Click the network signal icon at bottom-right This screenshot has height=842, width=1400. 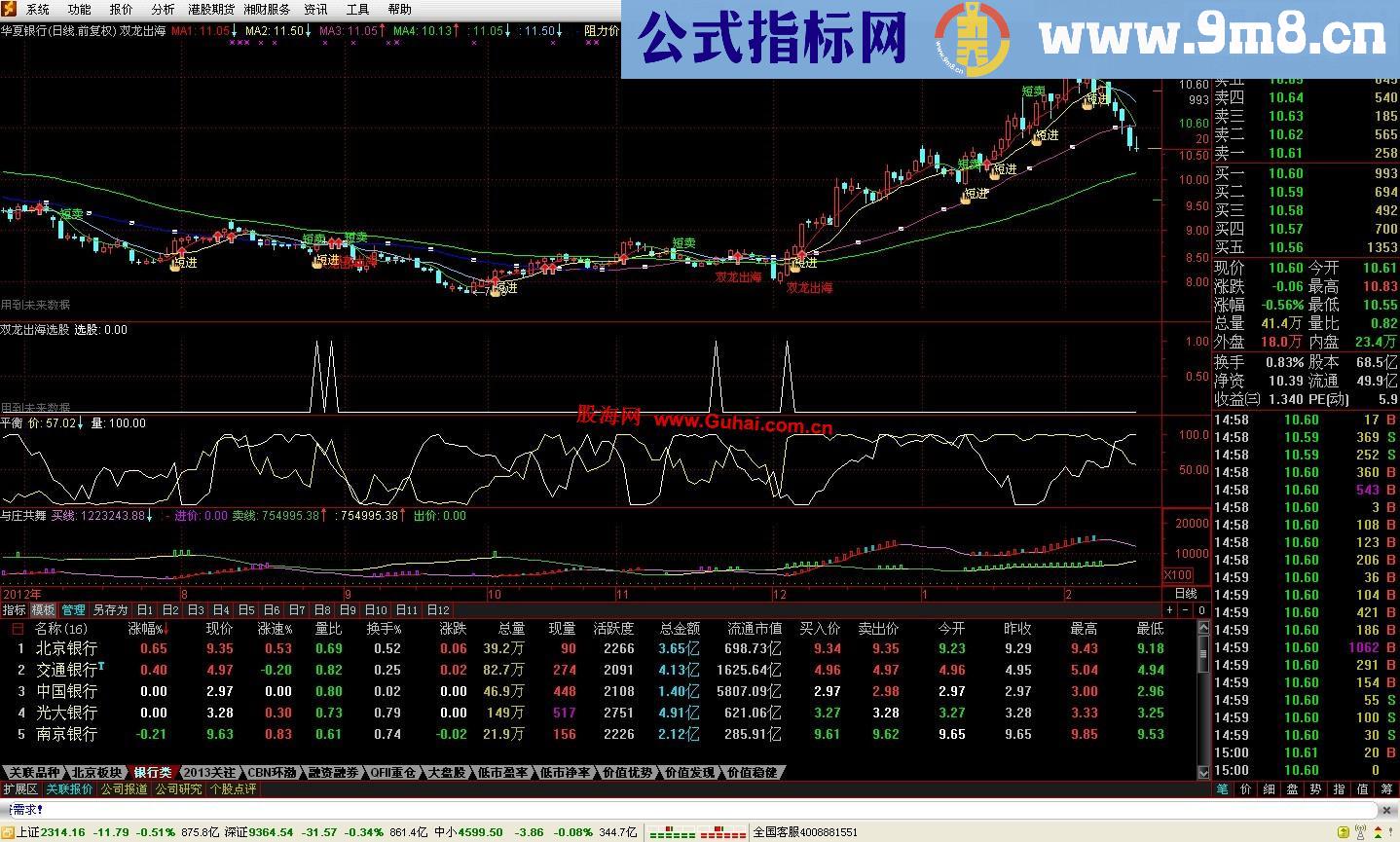tap(1360, 831)
